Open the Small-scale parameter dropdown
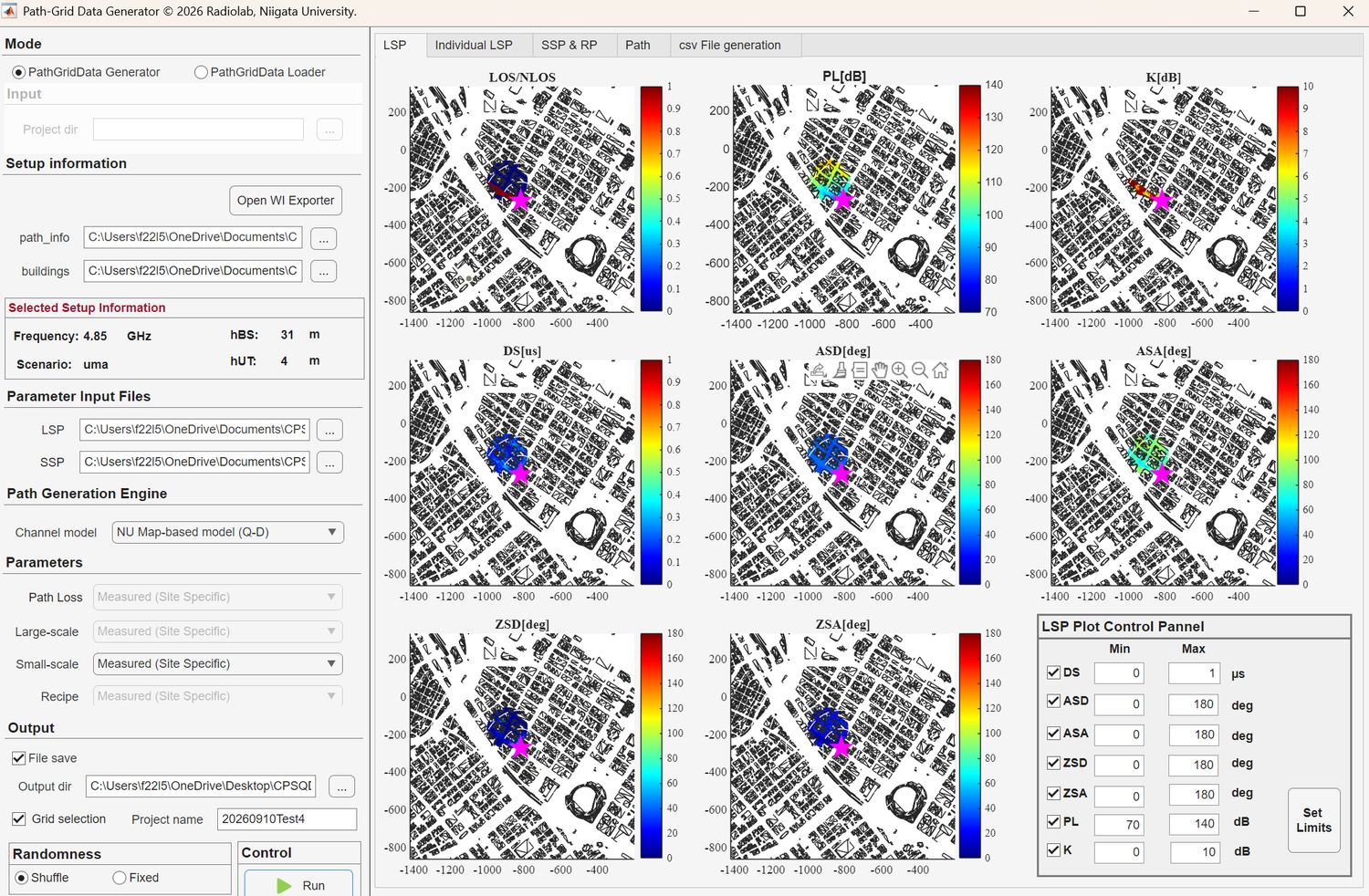Screen dimensions: 1369x896 (218, 664)
